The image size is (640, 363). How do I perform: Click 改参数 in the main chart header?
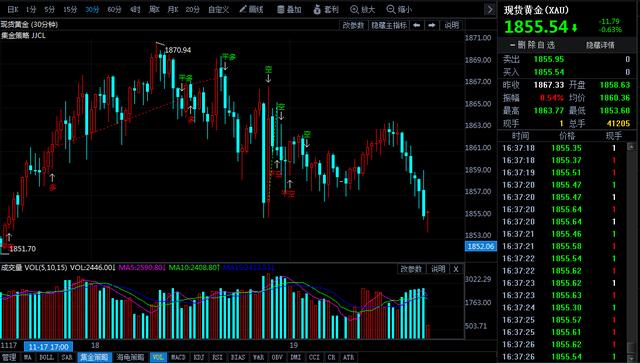coord(353,25)
